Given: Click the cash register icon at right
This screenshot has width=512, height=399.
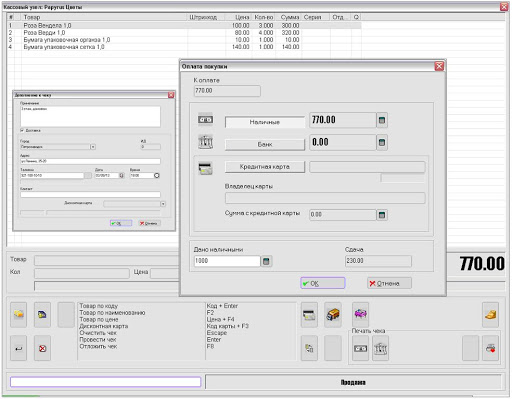Looking at the screenshot, I should (490, 314).
